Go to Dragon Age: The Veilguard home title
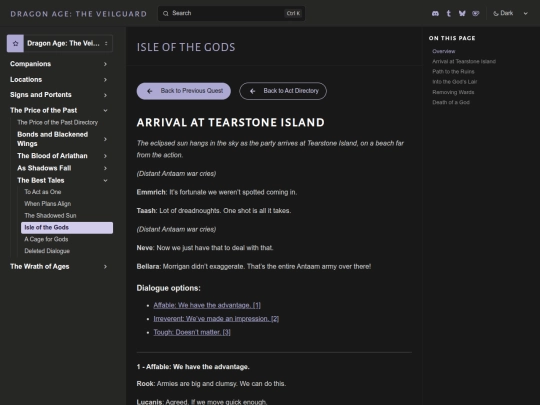The image size is (540, 405). pos(79,14)
